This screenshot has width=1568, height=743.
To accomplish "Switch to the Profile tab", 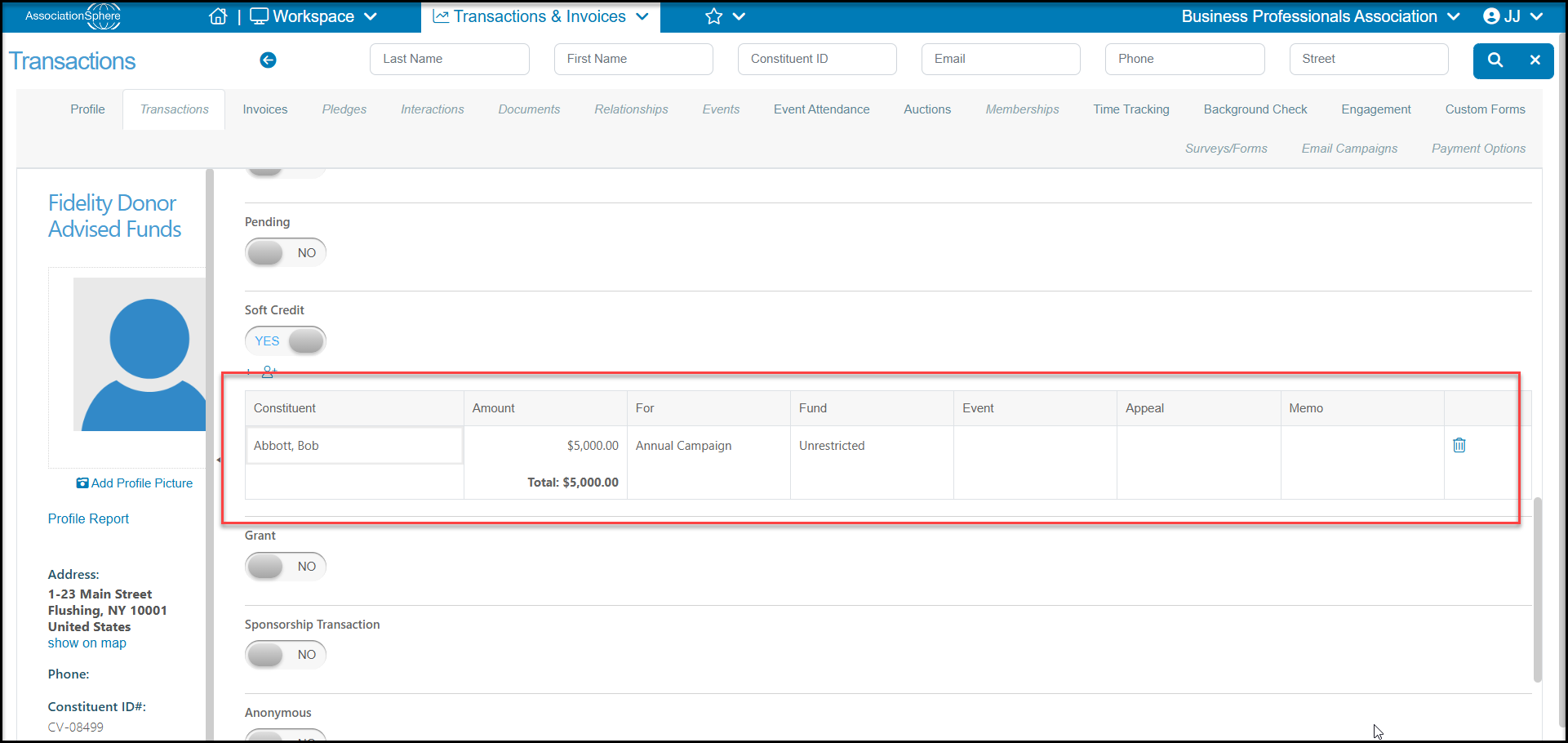I will (x=87, y=109).
